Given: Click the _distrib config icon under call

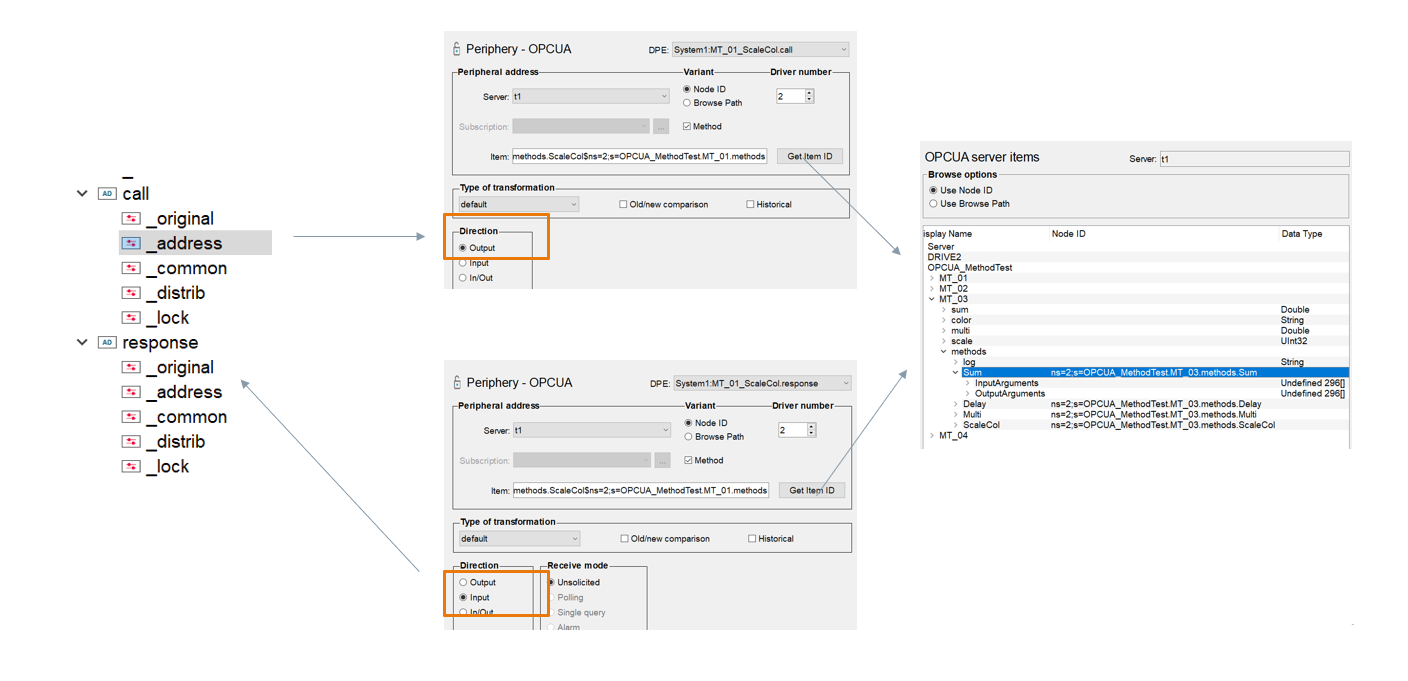Looking at the screenshot, I should pos(131,293).
